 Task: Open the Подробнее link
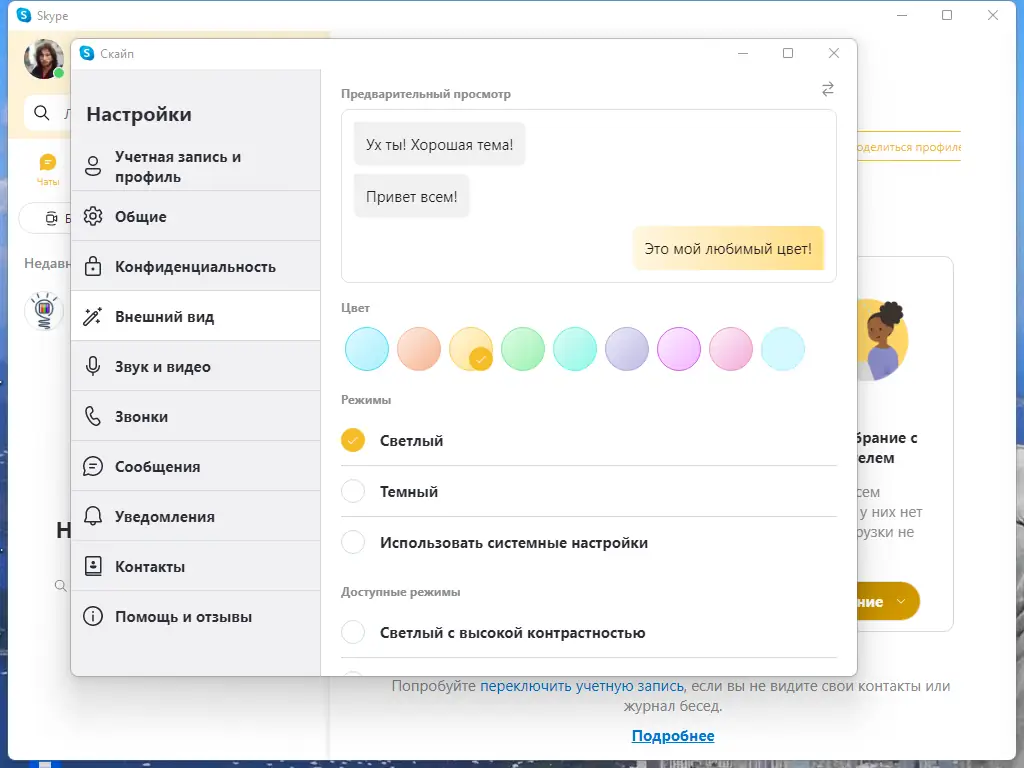[673, 736]
